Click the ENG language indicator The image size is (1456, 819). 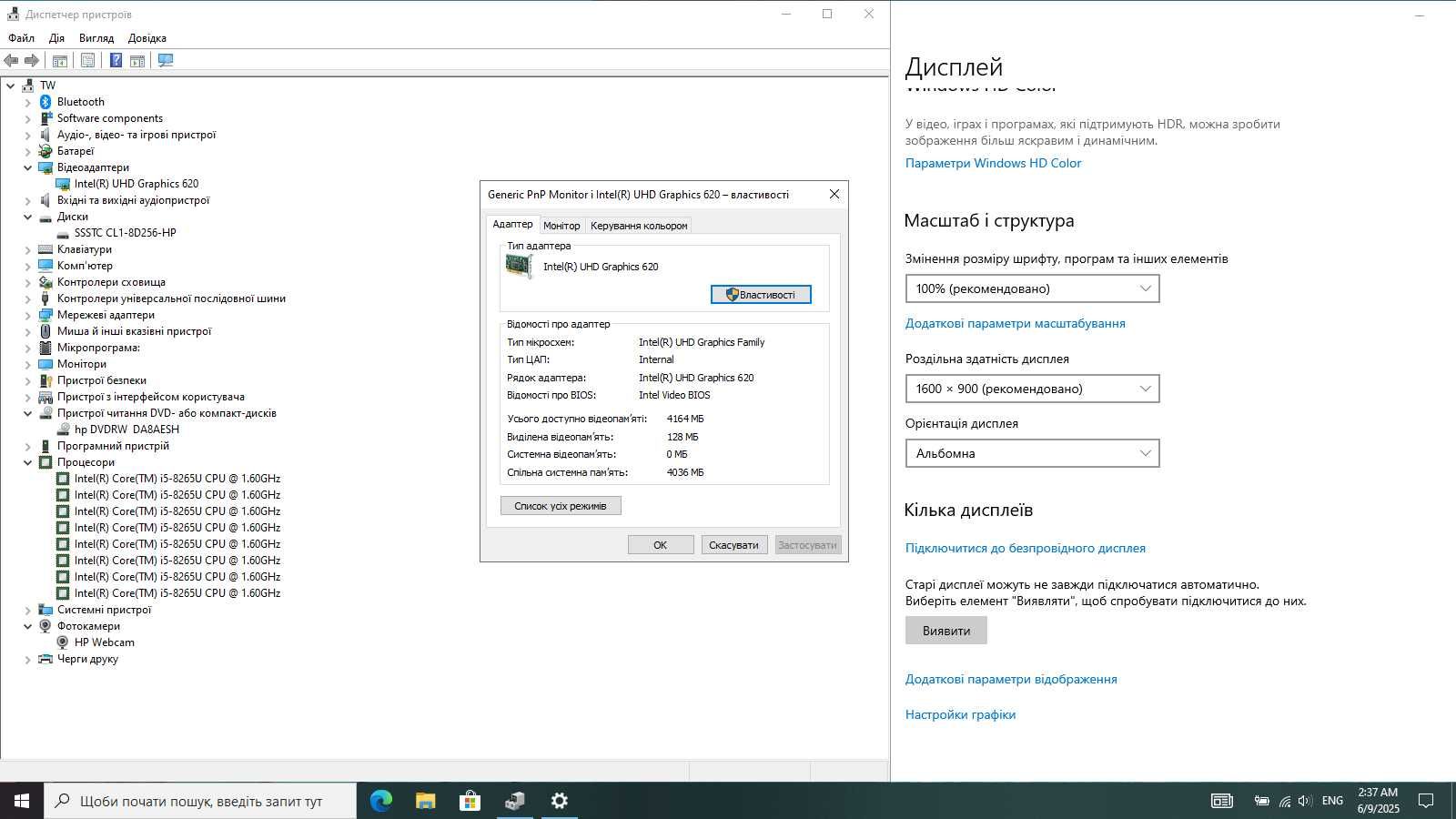pyautogui.click(x=1332, y=801)
